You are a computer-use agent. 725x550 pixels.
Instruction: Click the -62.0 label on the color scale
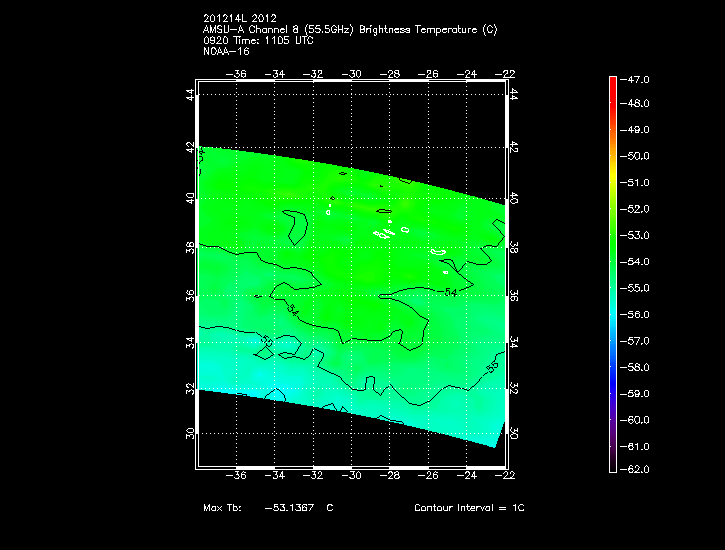tap(637, 470)
